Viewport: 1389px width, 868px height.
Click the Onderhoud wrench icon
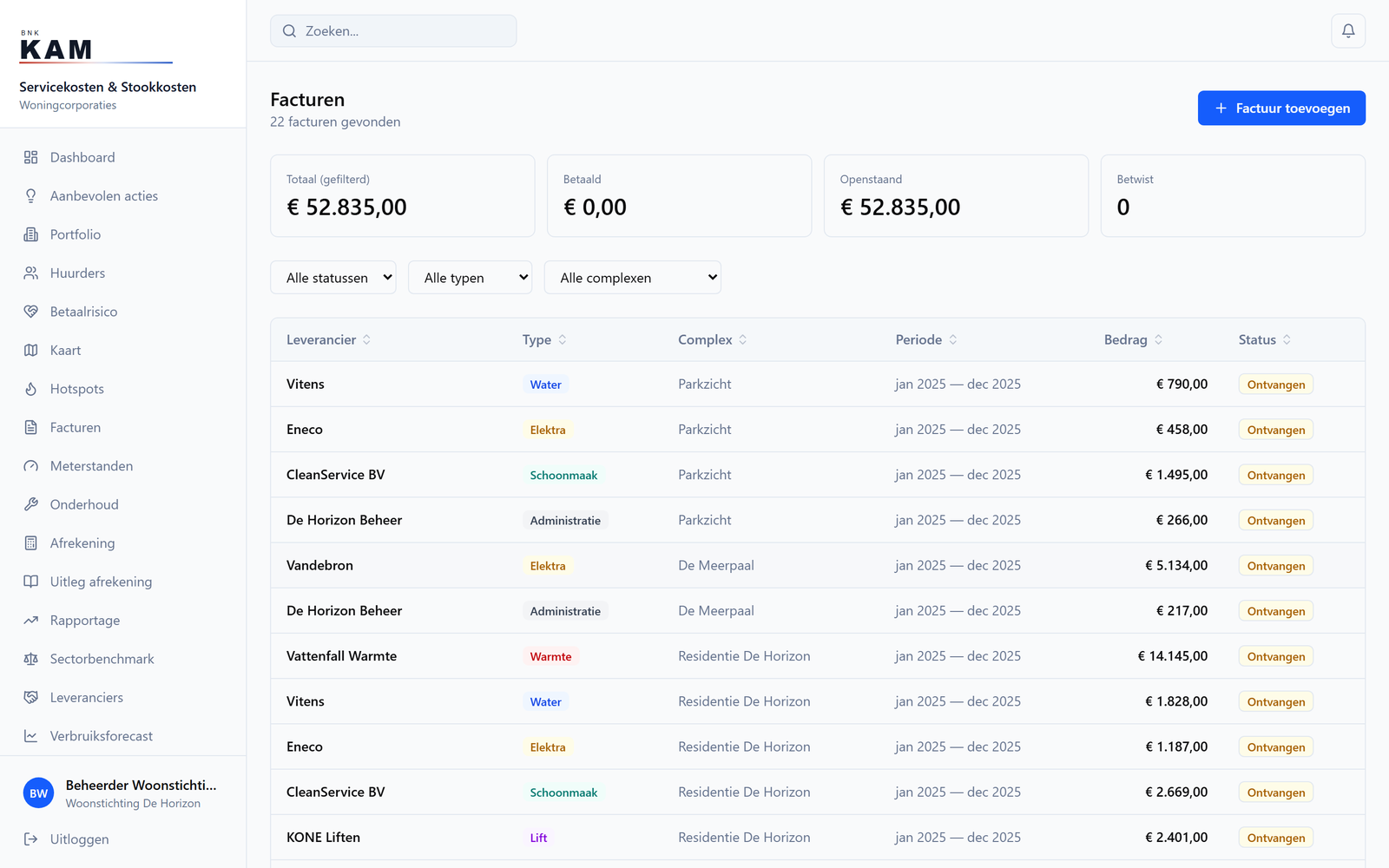click(x=31, y=504)
